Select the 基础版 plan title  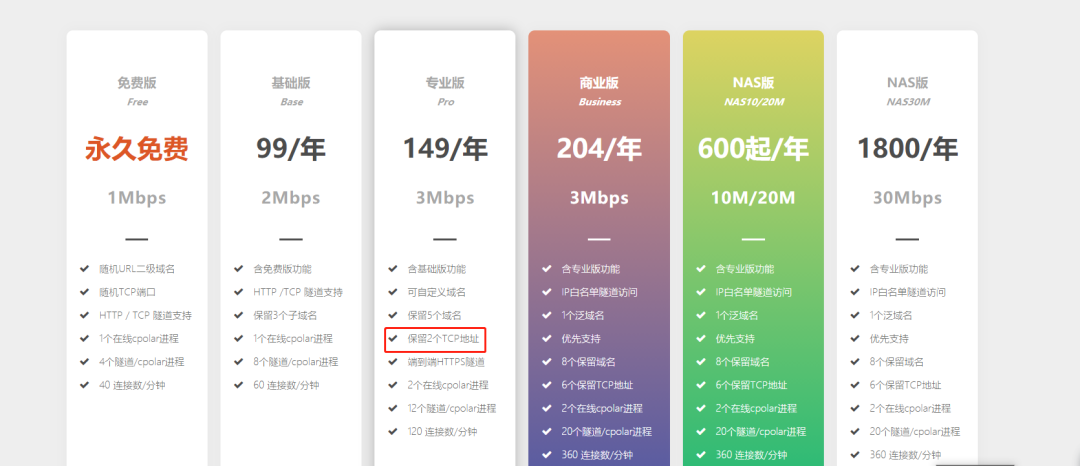pos(291,83)
